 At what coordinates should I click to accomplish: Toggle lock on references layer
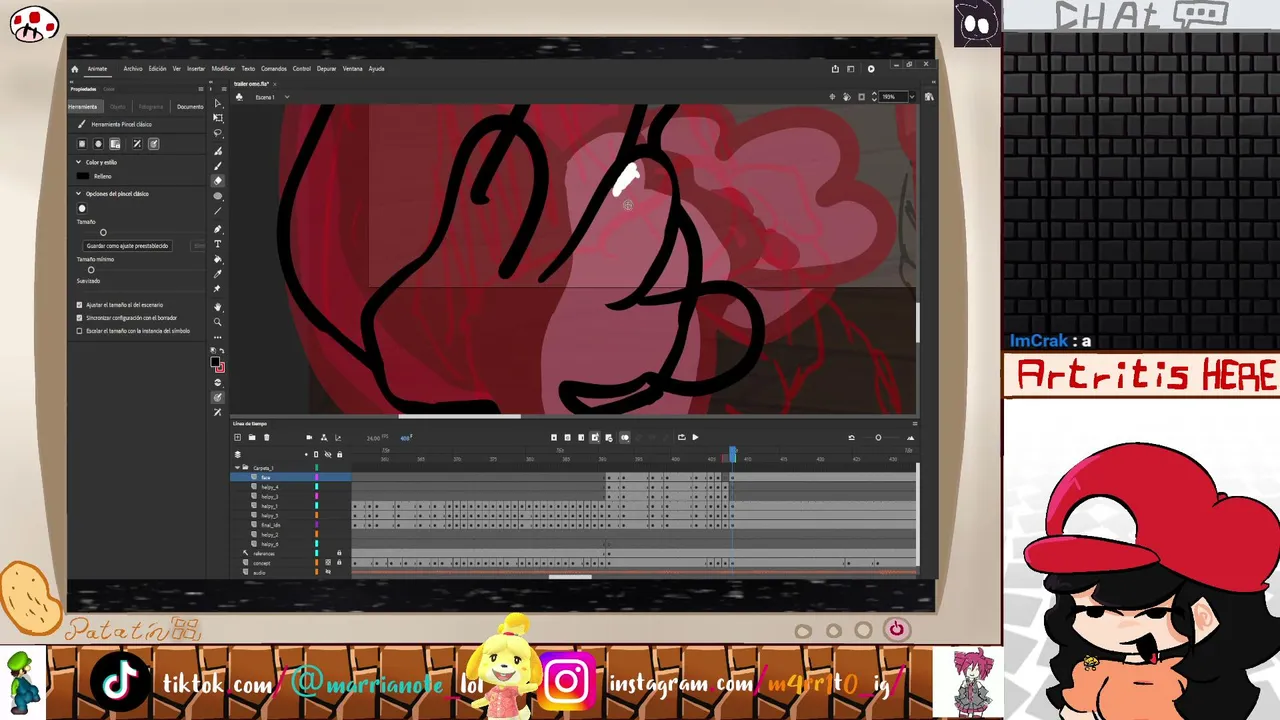point(339,553)
